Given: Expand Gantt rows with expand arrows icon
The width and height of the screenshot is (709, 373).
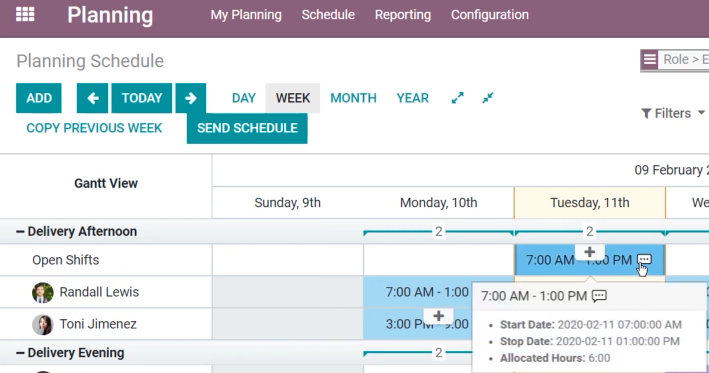Looking at the screenshot, I should pyautogui.click(x=458, y=98).
